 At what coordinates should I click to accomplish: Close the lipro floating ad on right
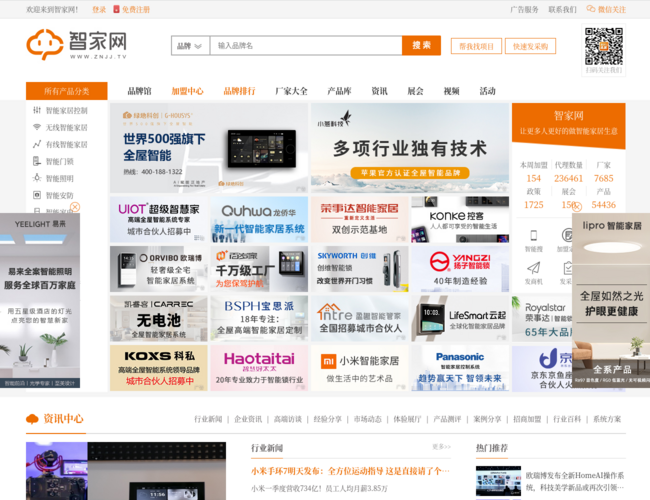pyautogui.click(x=576, y=208)
